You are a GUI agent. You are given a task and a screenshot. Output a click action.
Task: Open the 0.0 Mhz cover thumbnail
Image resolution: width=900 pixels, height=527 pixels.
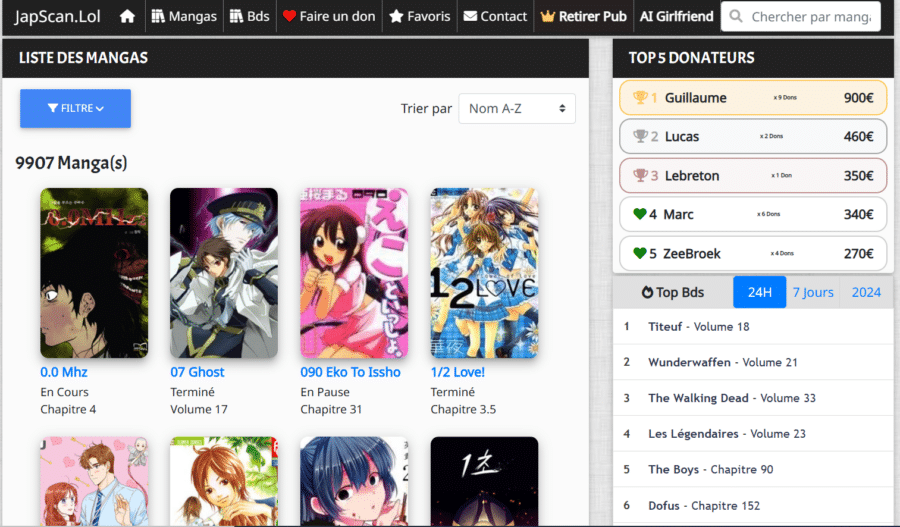click(94, 273)
